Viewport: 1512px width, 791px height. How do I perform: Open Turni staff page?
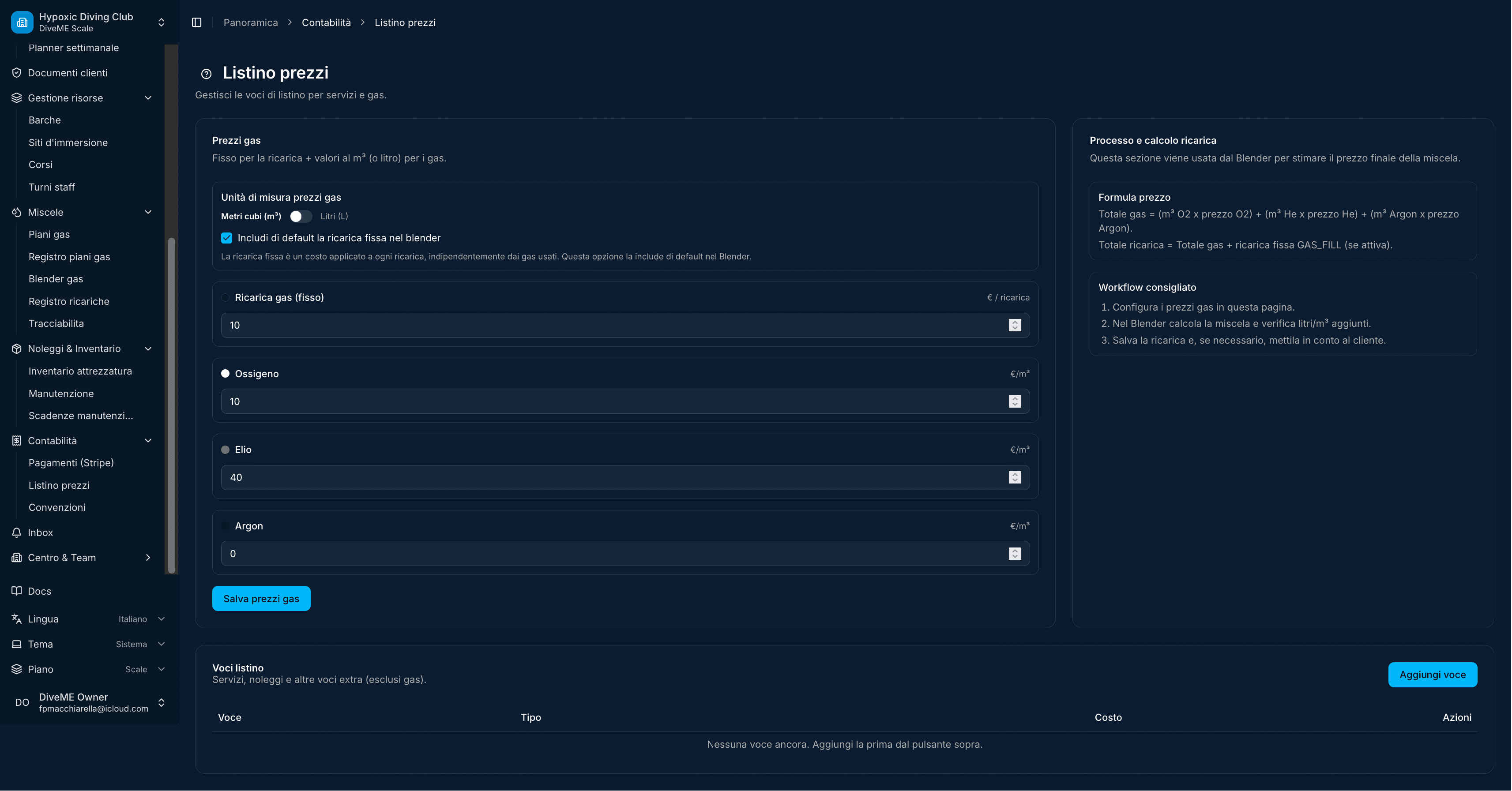pyautogui.click(x=52, y=187)
